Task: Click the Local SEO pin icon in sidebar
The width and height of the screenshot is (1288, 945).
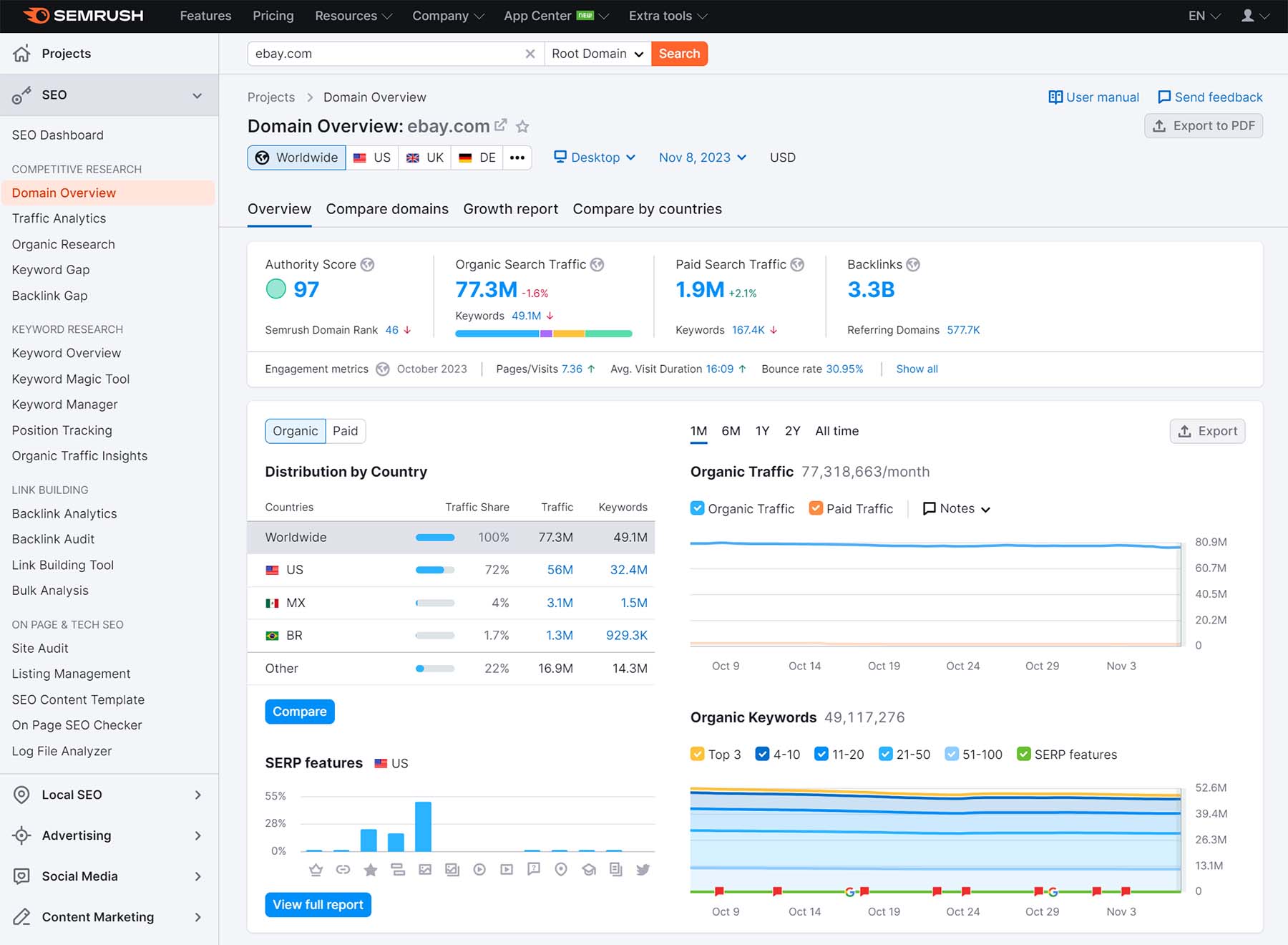Action: point(21,795)
